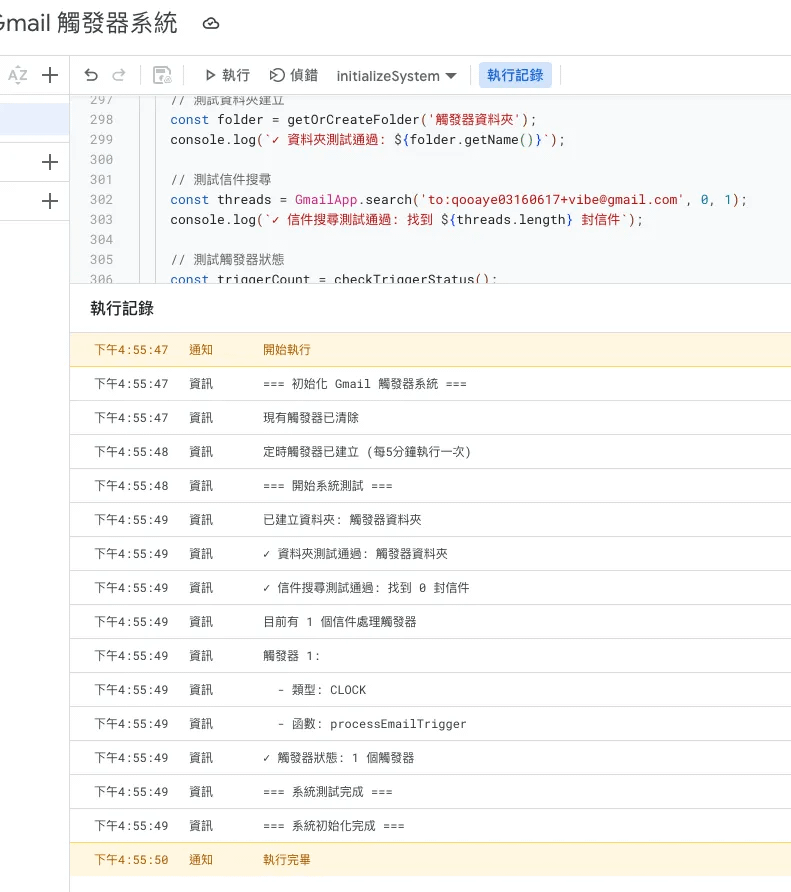Select the highlighted file in sidebar
This screenshot has width=791, height=892.
click(x=34, y=119)
